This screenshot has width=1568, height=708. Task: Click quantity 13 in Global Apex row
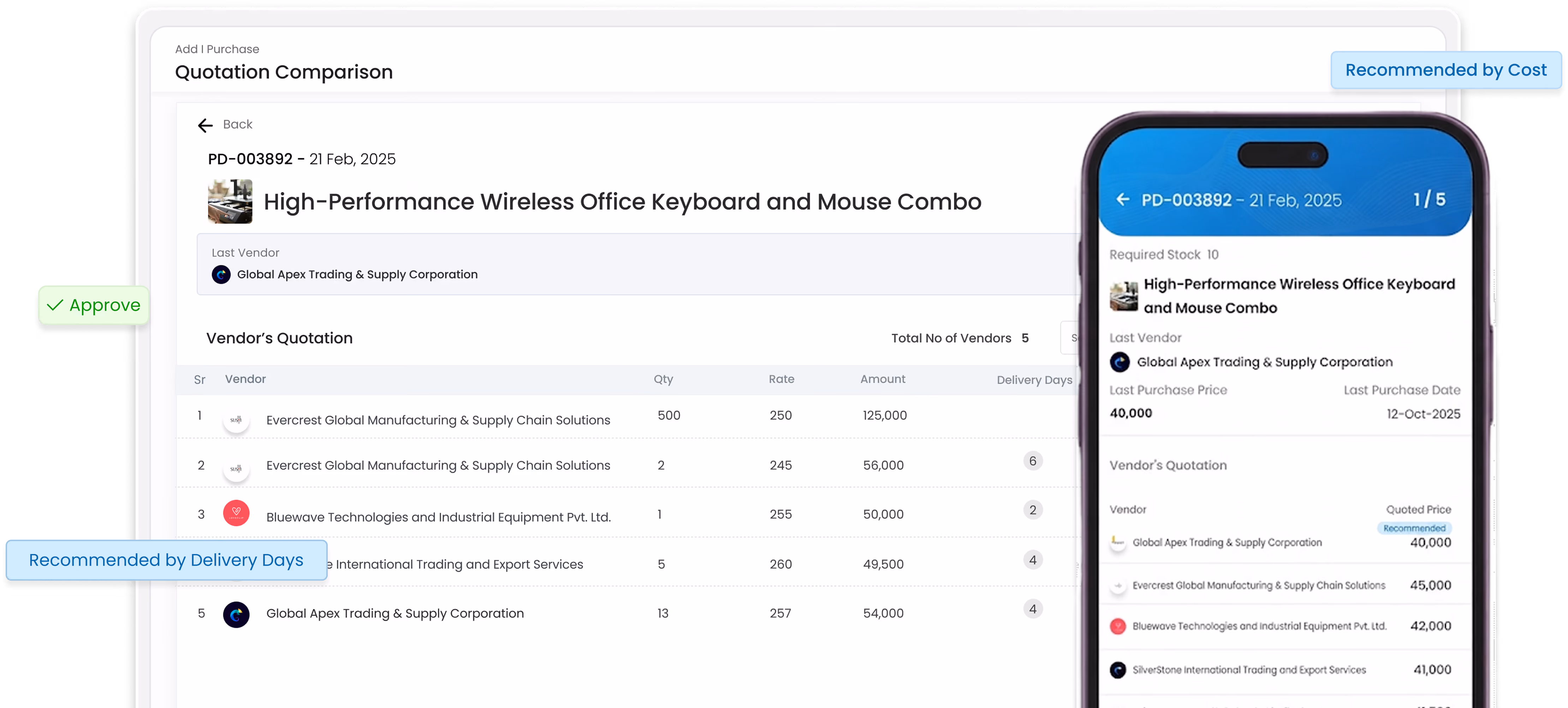tap(663, 613)
